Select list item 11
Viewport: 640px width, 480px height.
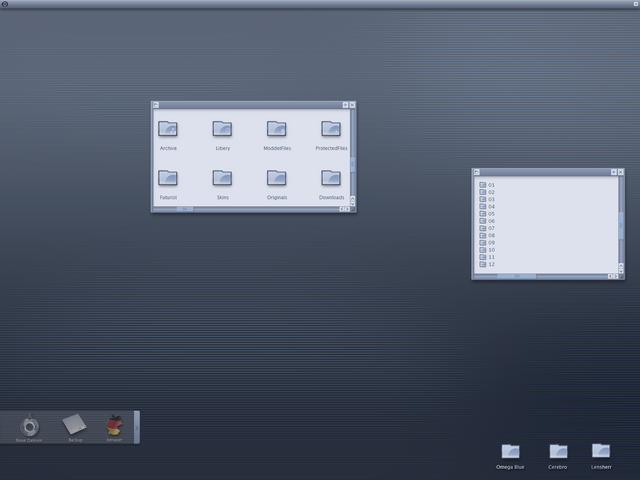click(x=487, y=257)
